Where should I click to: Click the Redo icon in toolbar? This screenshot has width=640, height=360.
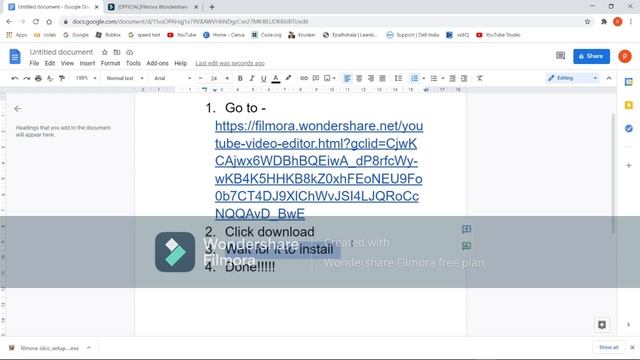[27, 78]
